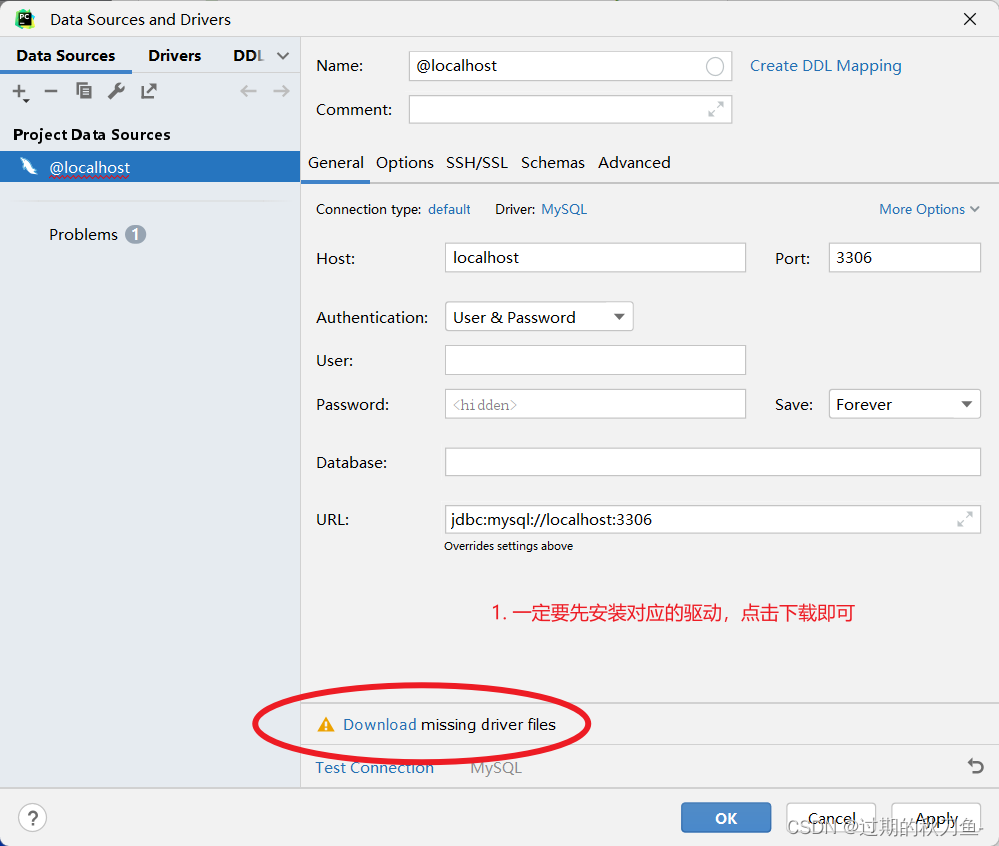
Task: Open the Save password dropdown
Action: [x=904, y=404]
